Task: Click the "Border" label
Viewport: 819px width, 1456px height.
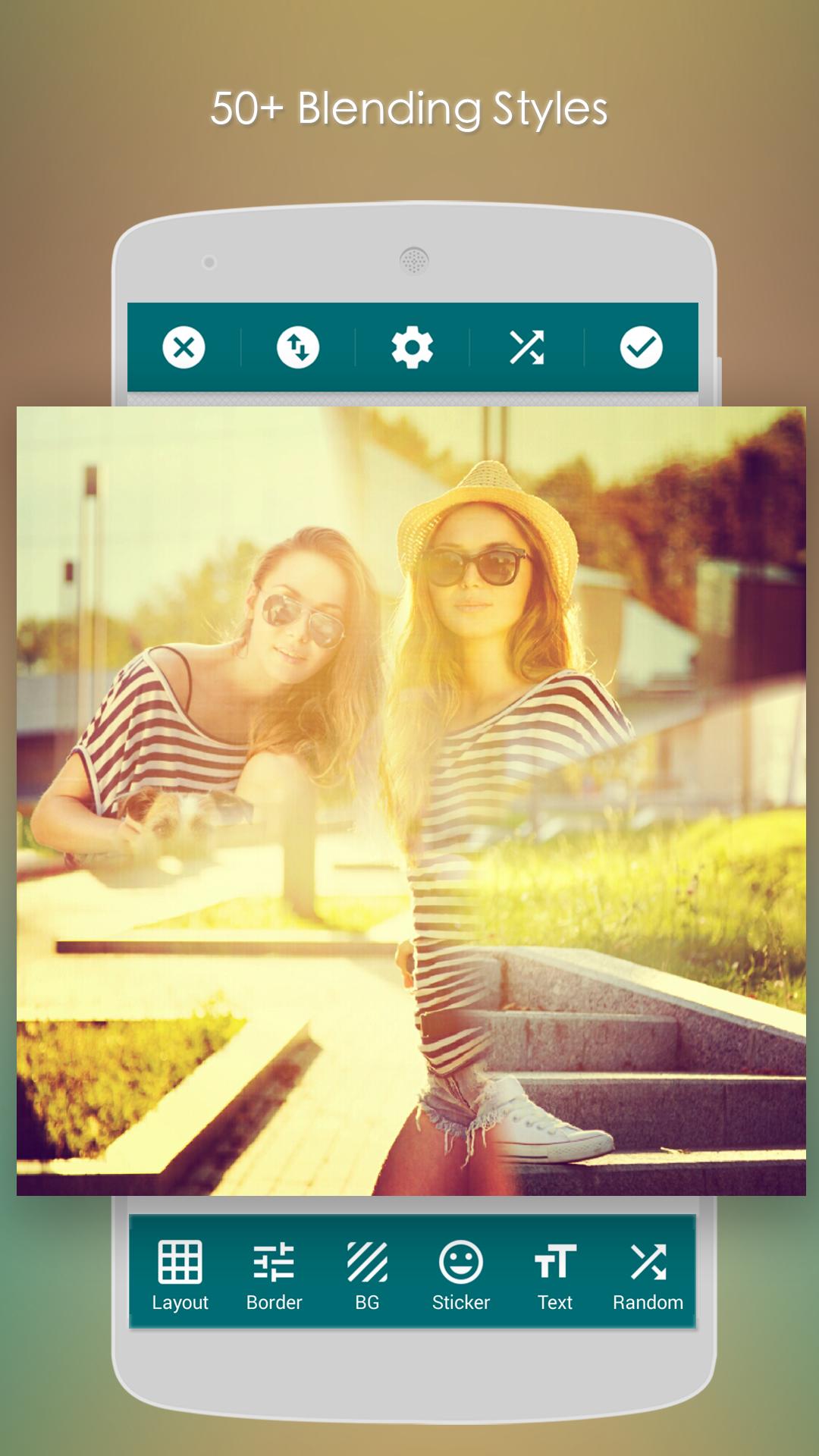Action: click(x=274, y=1303)
